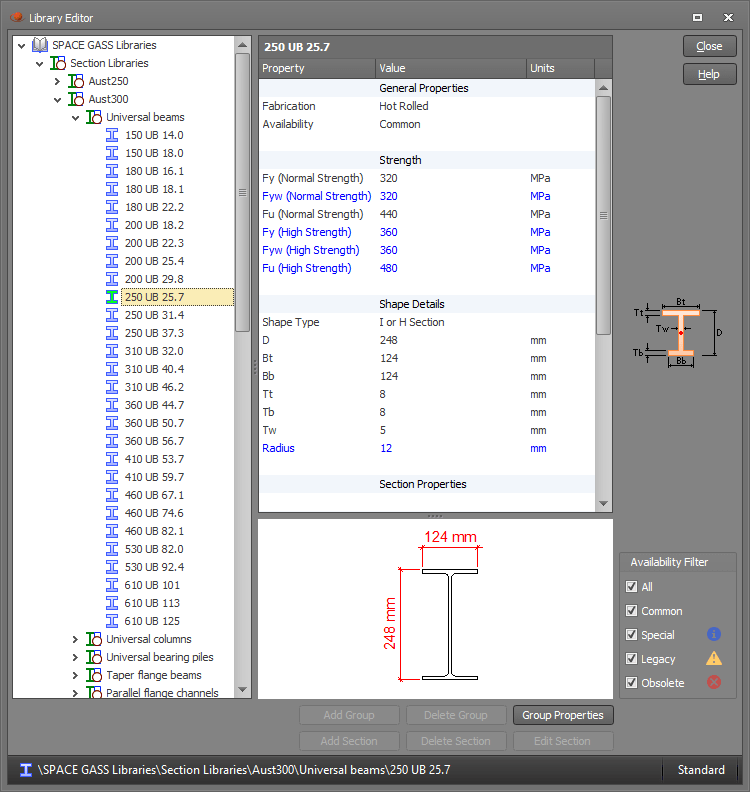This screenshot has height=792, width=750.
Task: Click the Close button
Action: click(710, 46)
